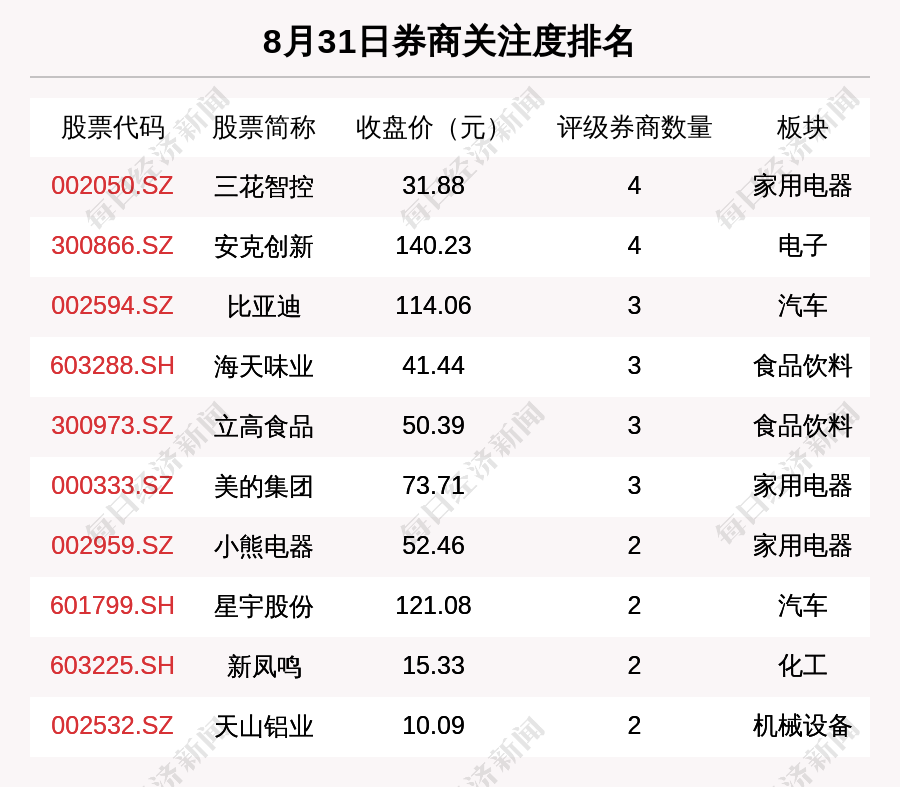Screen dimensions: 900x787
Task: Click broker count 3 in 美的集团 row
Action: [x=634, y=486]
